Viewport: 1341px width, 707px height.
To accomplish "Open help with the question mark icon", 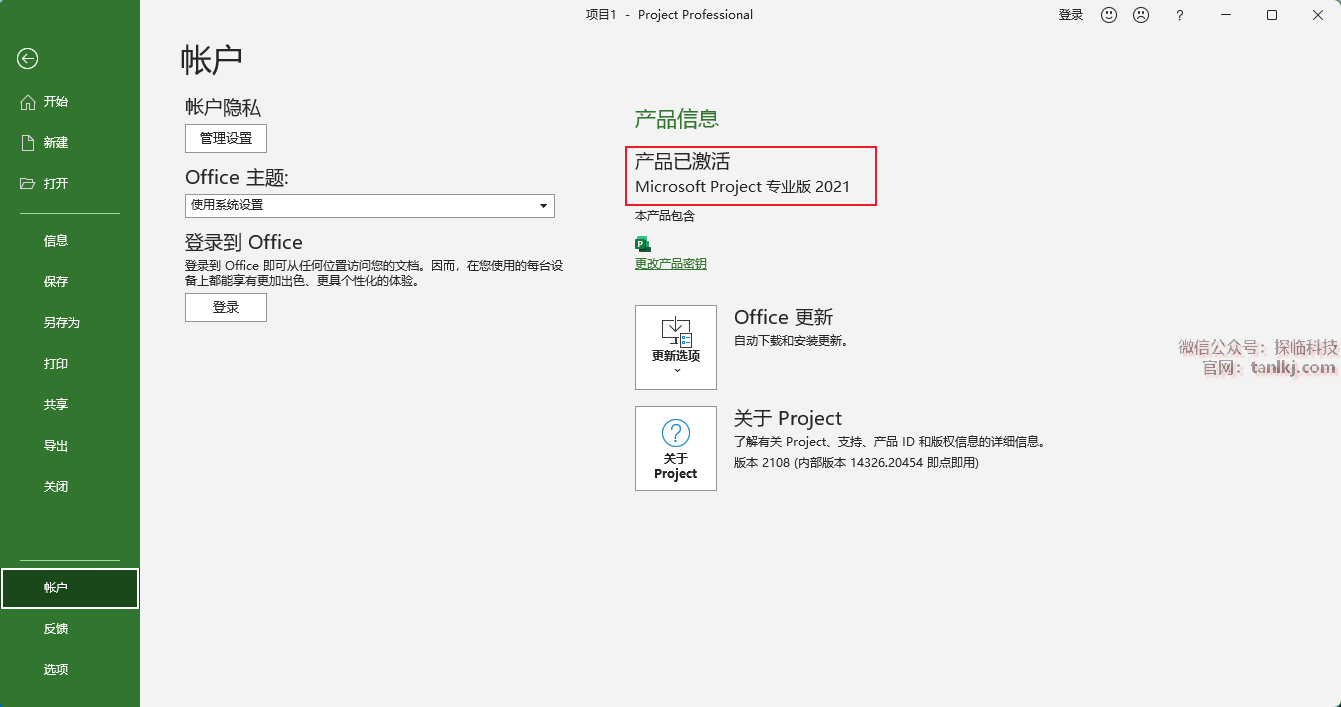I will (1180, 15).
